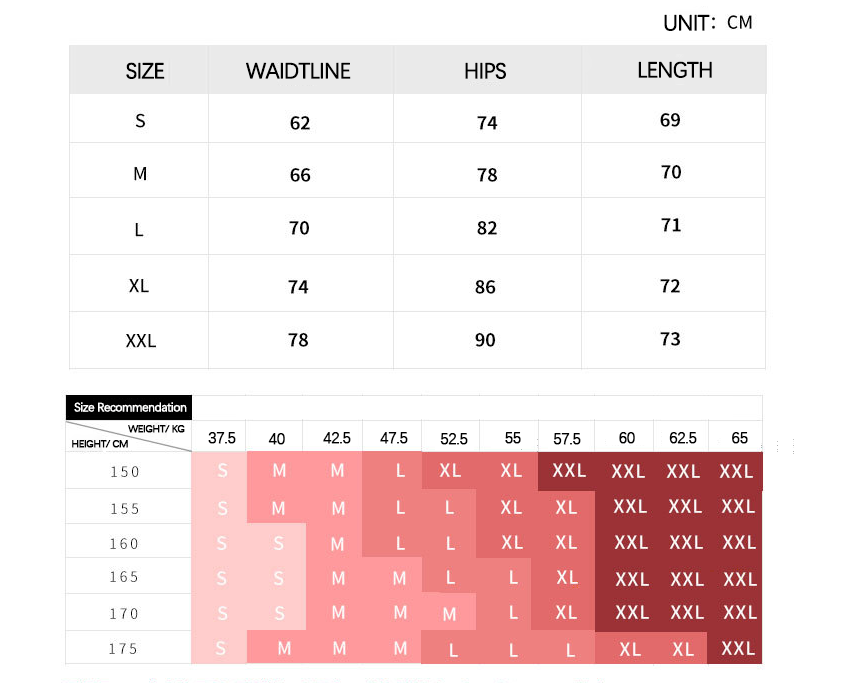This screenshot has width=864, height=683.
Task: Click waistline value 62 for size S
Action: tap(300, 123)
